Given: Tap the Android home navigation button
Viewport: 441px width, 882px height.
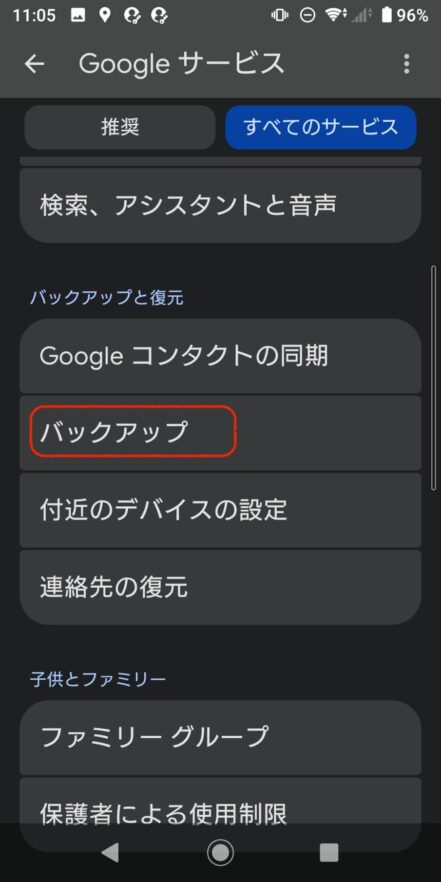Looking at the screenshot, I should (220, 853).
